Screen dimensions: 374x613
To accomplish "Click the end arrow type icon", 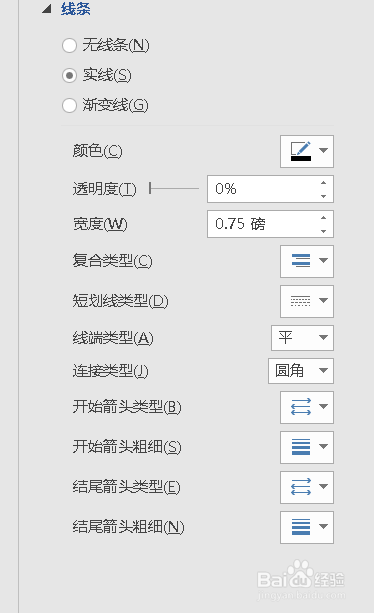I will click(301, 487).
